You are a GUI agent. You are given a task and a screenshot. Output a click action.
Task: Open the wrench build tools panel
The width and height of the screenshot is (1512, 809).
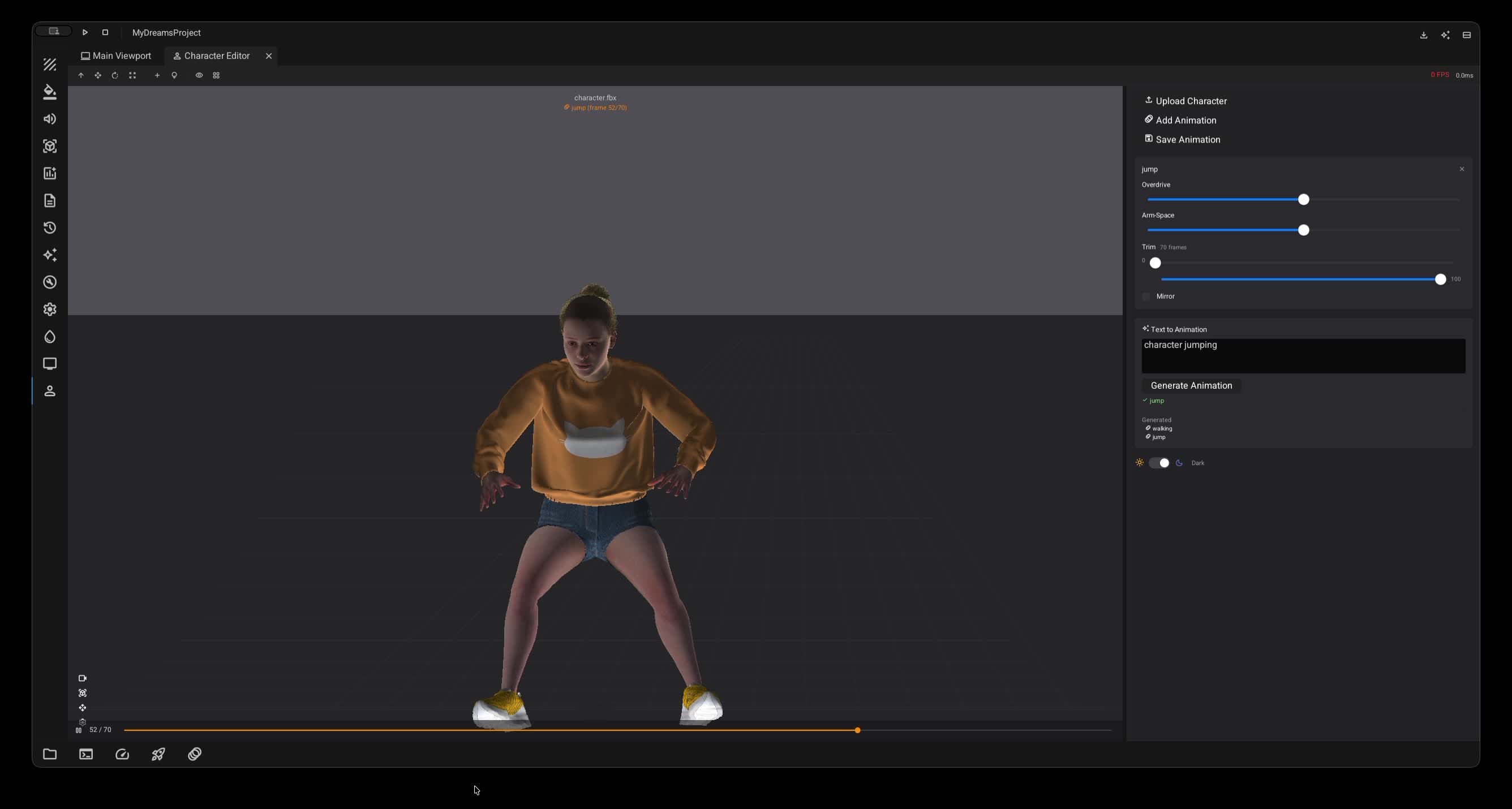pos(50,282)
